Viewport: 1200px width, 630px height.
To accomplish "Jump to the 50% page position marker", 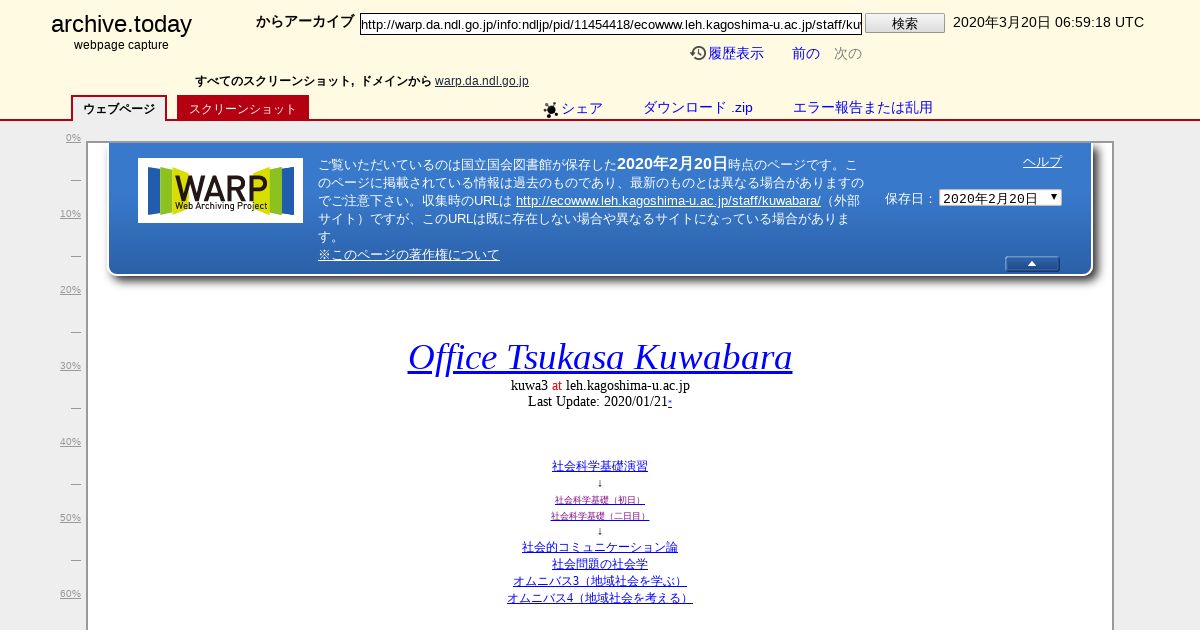I will point(70,518).
